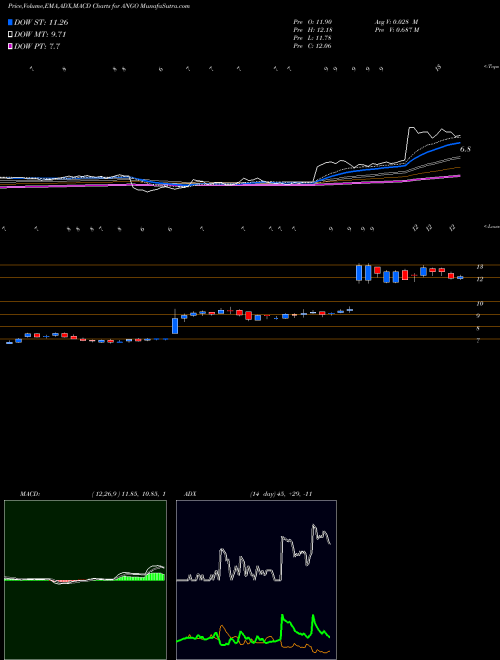Click the chart title mentioning ANGO MunafaSutra.com
500x660 pixels.
pos(99,6)
